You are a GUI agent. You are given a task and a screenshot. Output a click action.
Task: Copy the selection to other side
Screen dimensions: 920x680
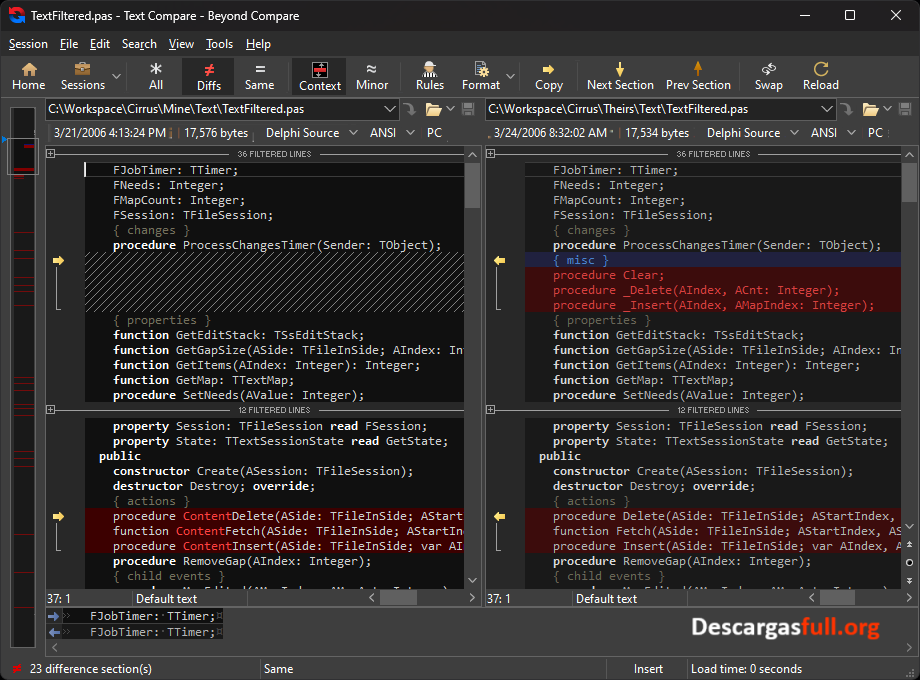[x=548, y=76]
